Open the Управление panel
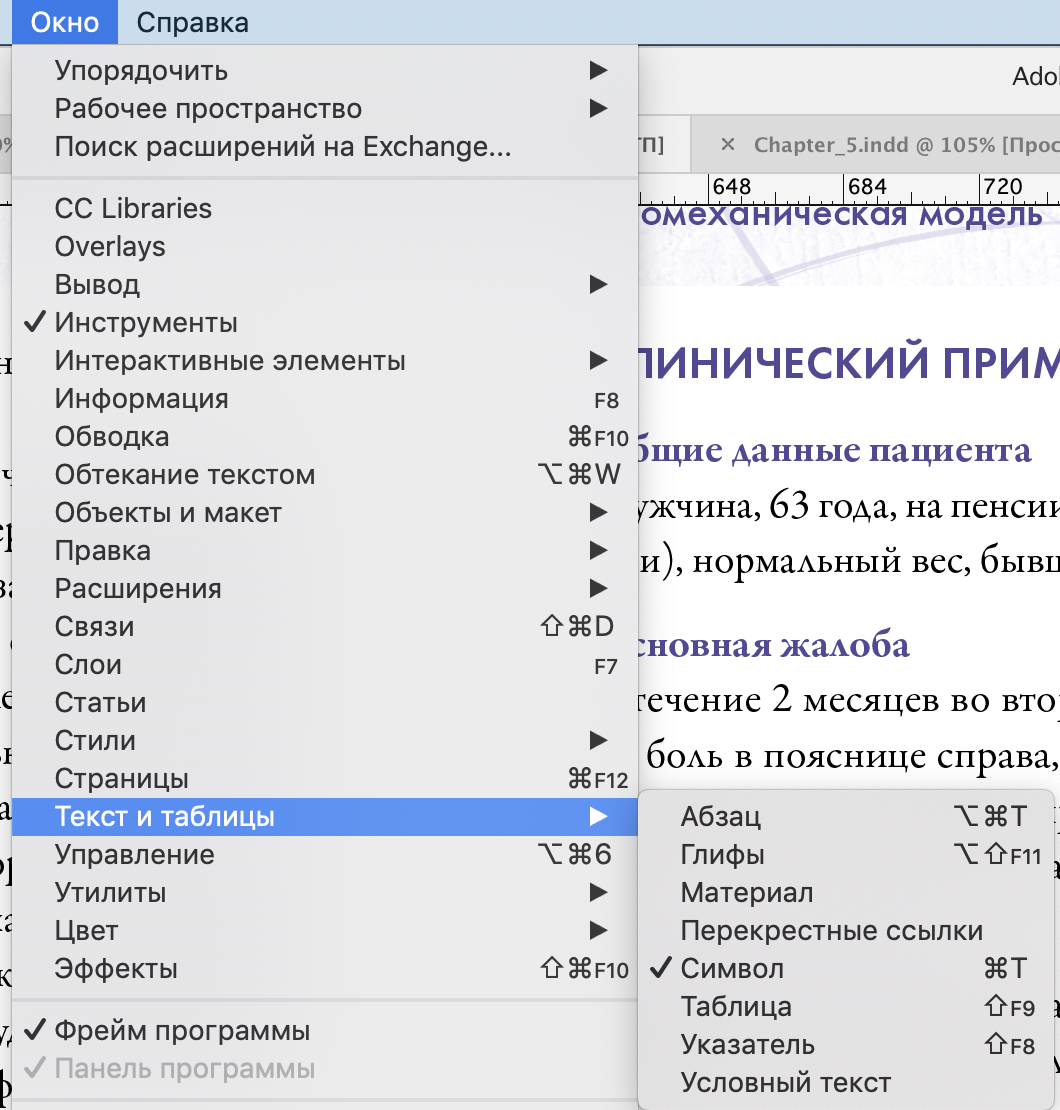 (325, 854)
